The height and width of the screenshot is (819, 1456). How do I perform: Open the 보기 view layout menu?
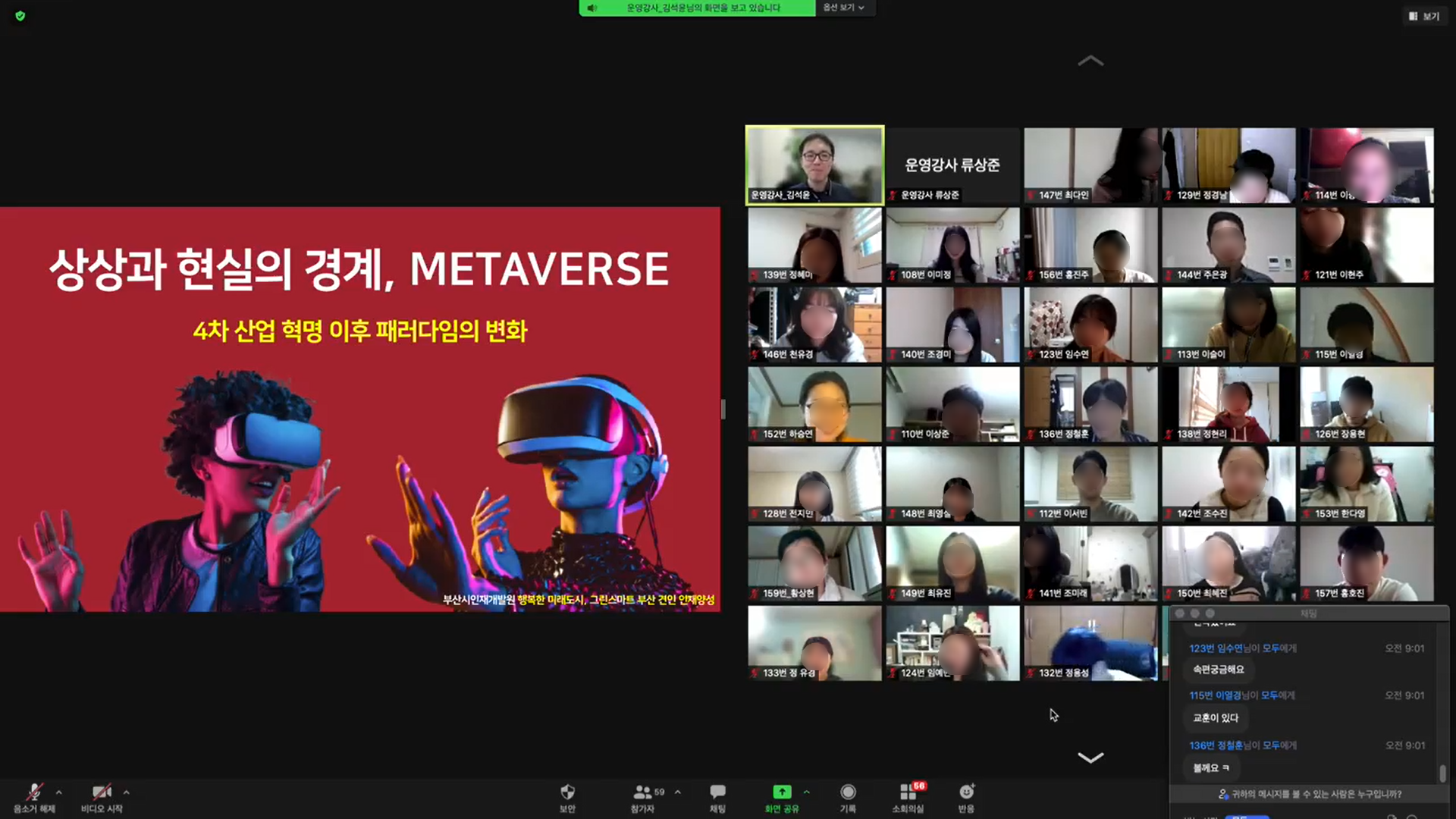point(1424,16)
